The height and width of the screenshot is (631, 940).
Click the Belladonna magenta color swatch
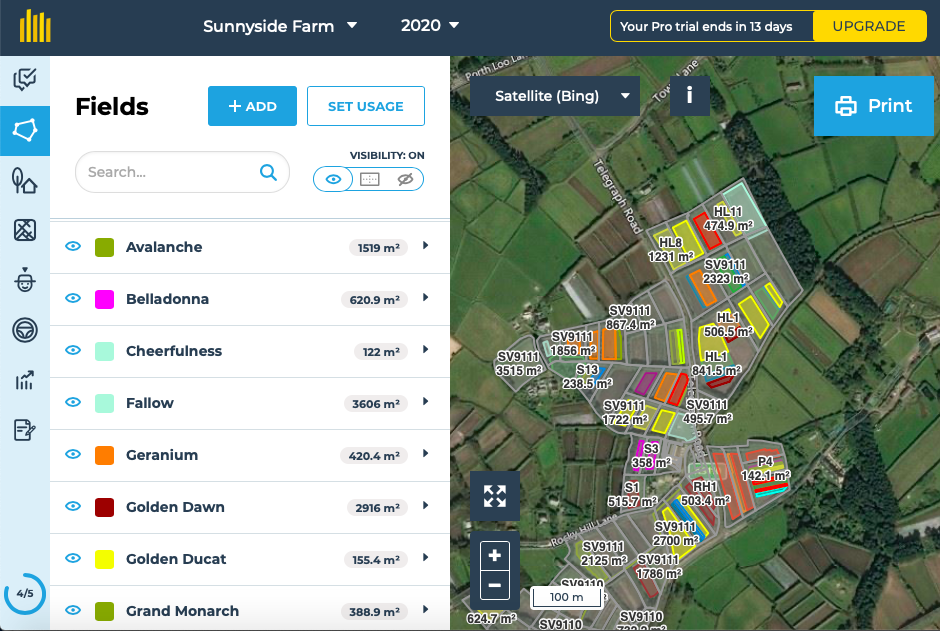104,299
